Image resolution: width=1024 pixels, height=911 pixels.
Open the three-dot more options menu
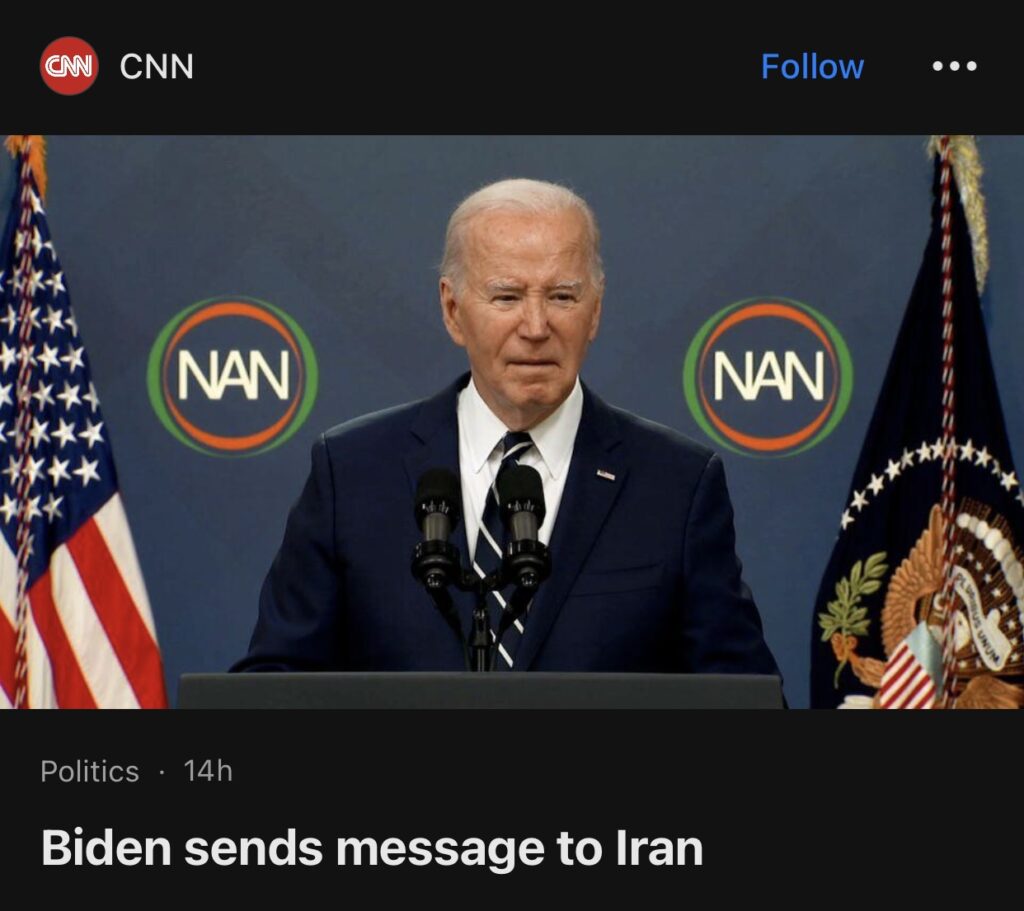point(954,66)
